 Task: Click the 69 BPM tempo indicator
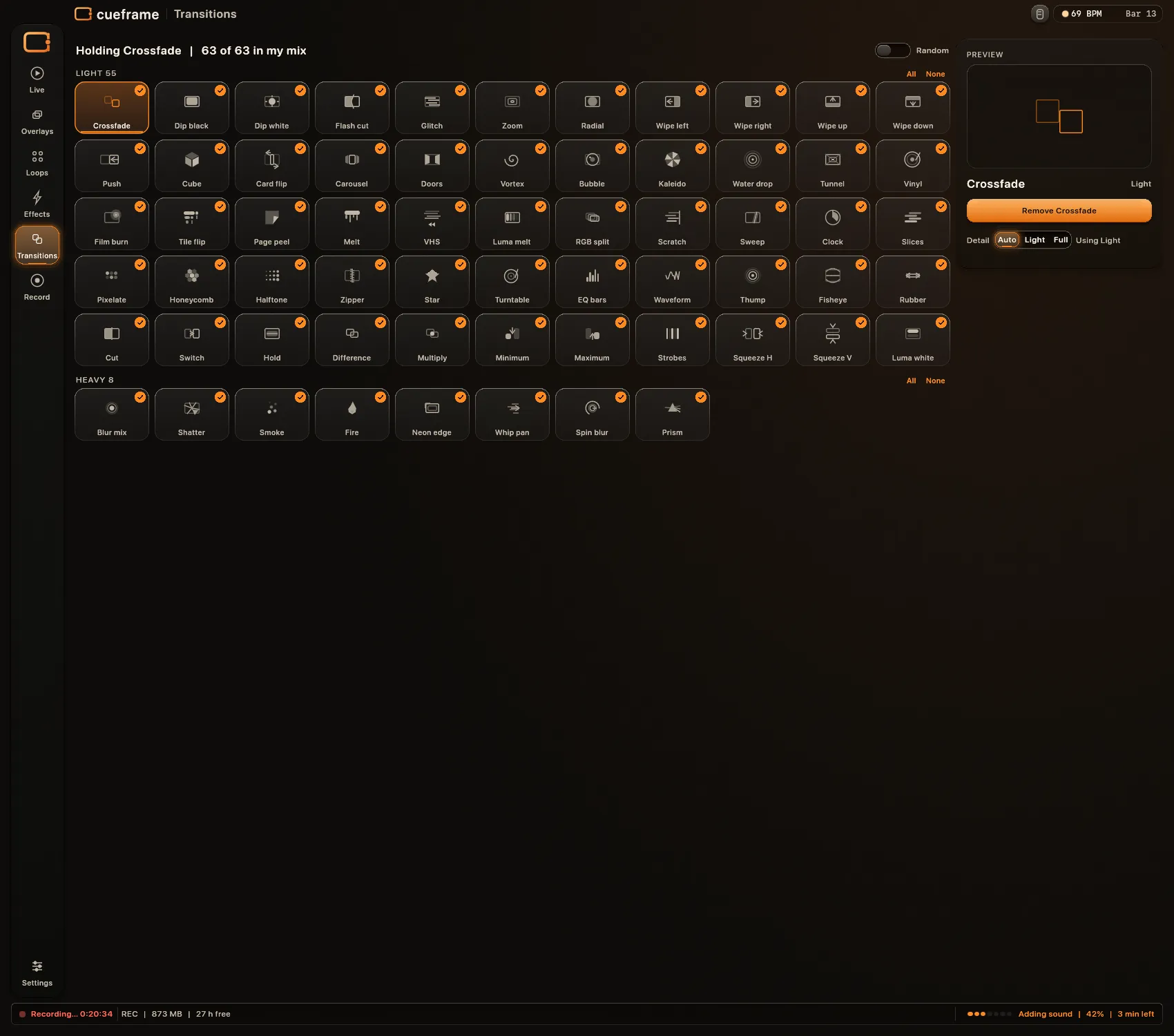coord(1081,14)
